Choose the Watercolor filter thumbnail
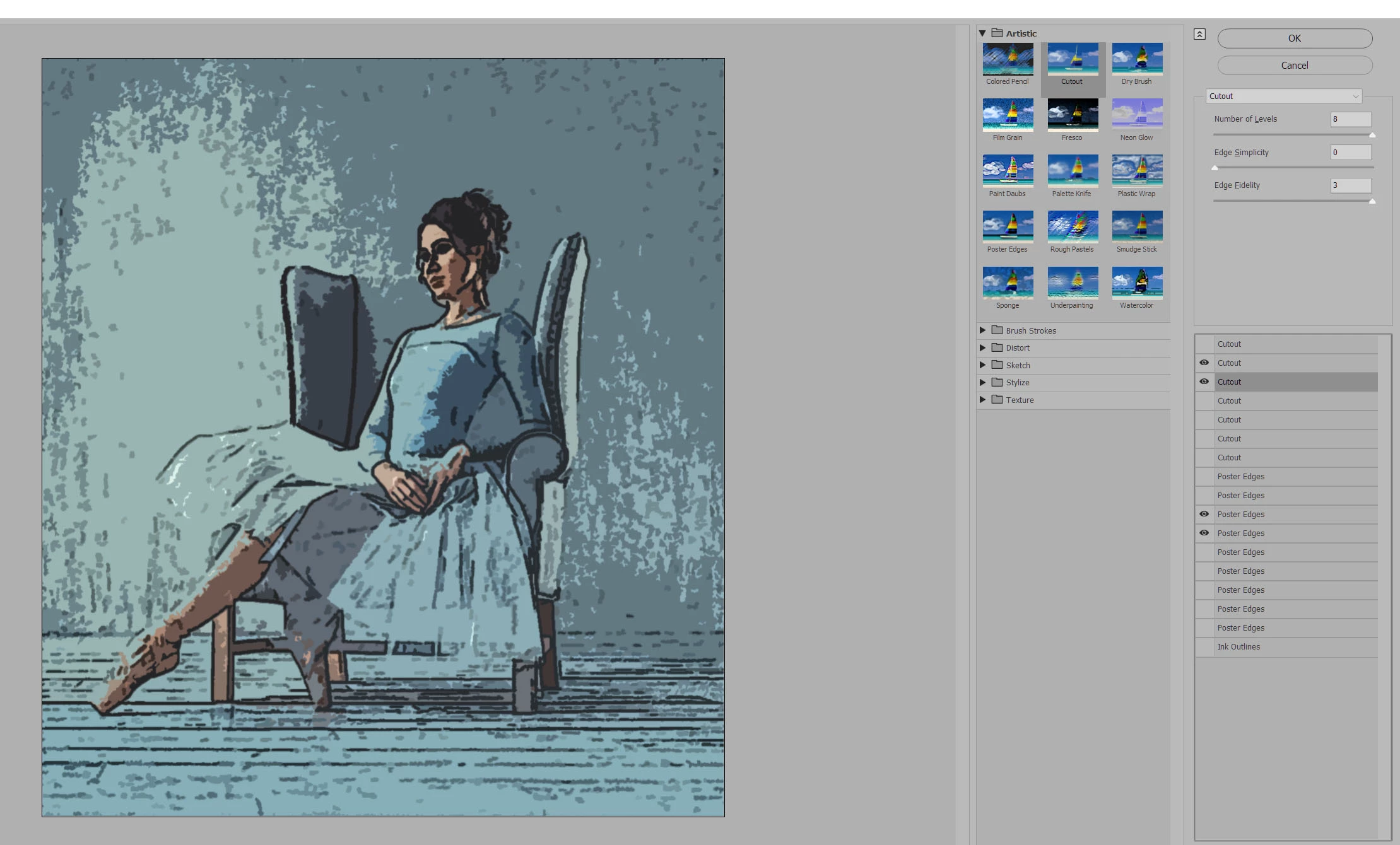 click(1137, 283)
